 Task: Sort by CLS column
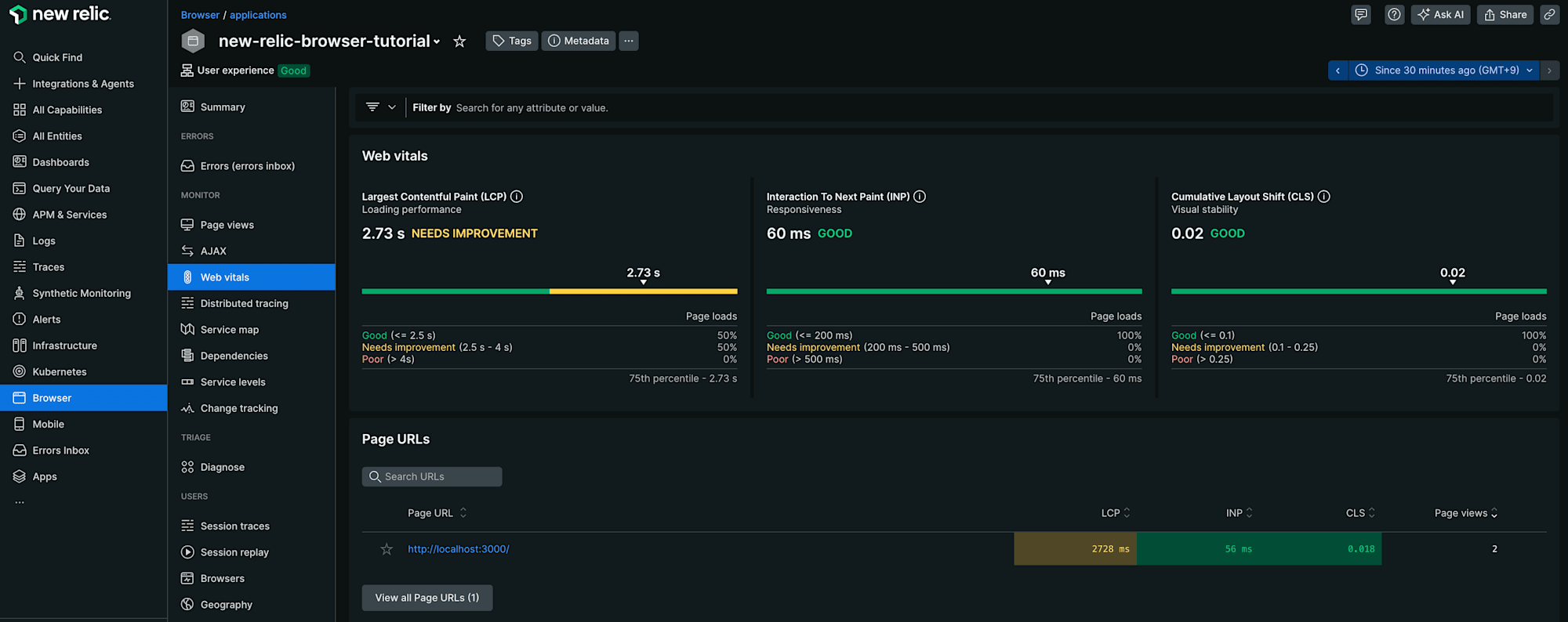[1360, 513]
